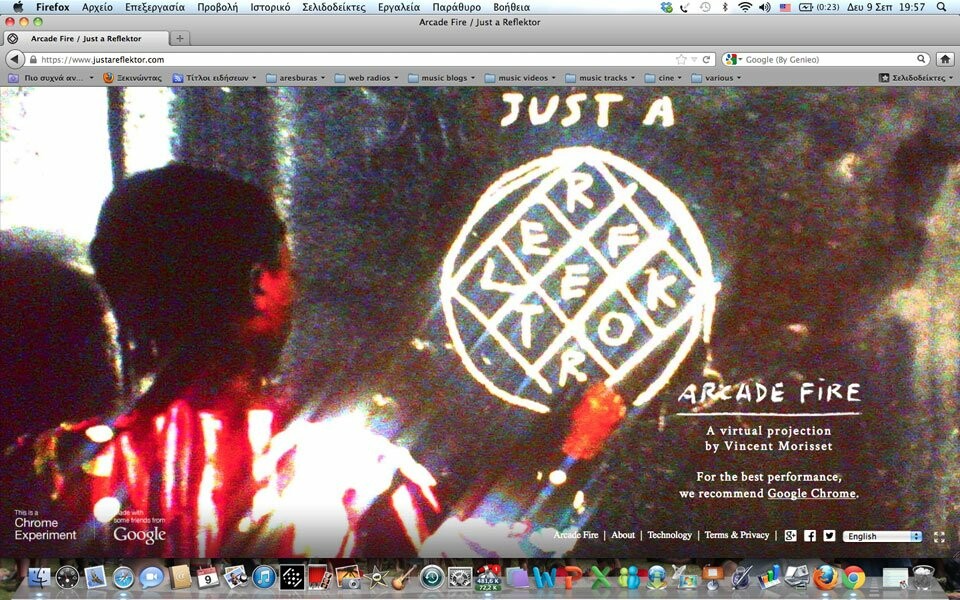Open iMovie star icon in the dock
Image resolution: width=960 pixels, height=600 pixels.
coord(376,577)
